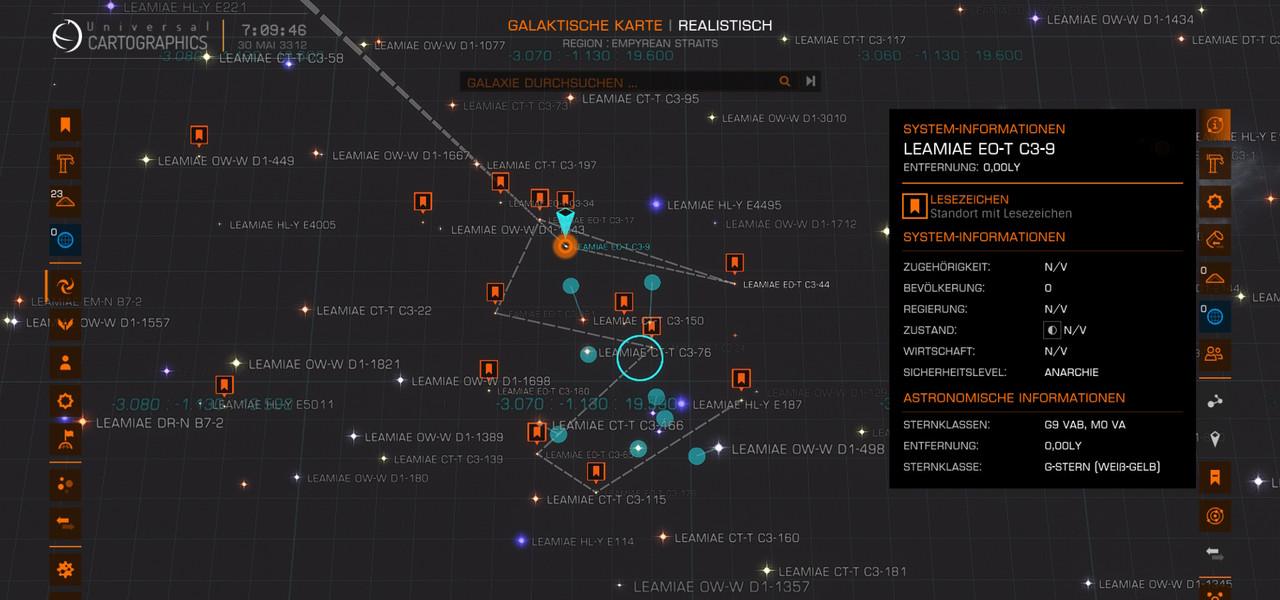This screenshot has height=600, width=1280.
Task: Select star LEAMIAE HL-Y E114
Action: (x=520, y=541)
